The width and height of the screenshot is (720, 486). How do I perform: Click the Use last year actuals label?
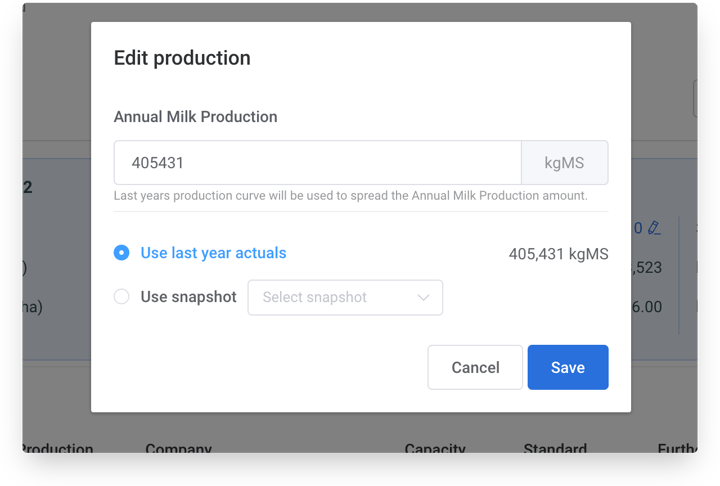(214, 253)
